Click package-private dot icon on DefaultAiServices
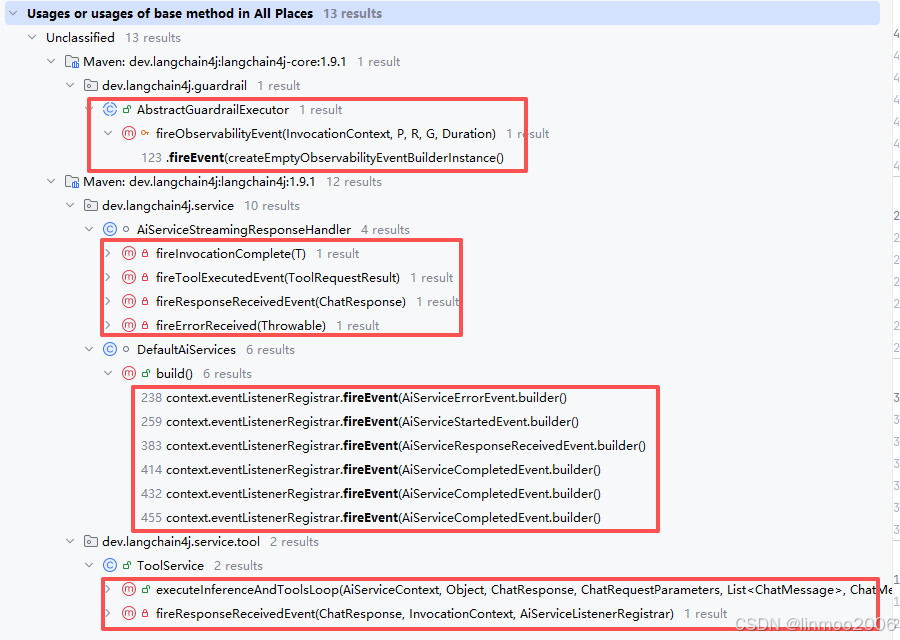 126,350
